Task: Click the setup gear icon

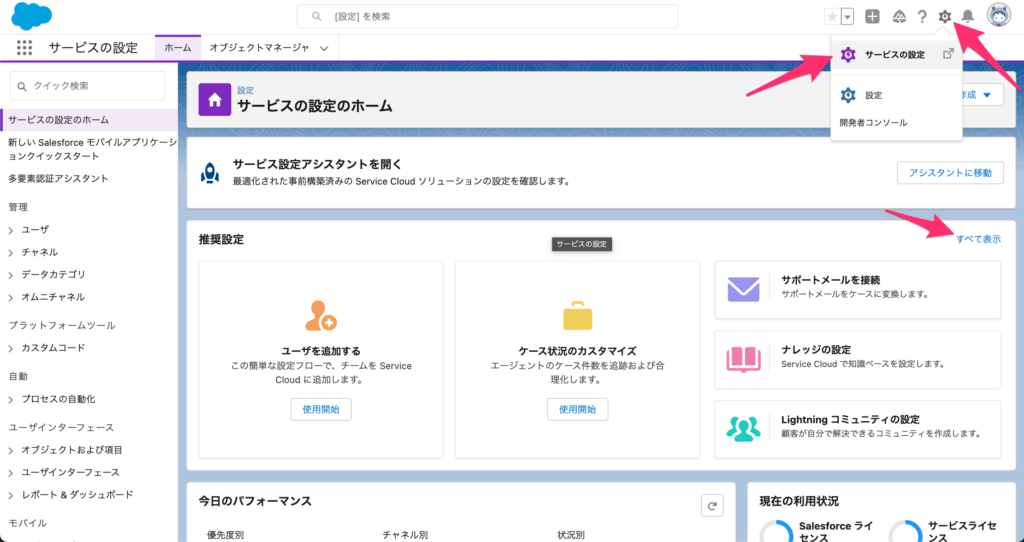Action: [945, 16]
